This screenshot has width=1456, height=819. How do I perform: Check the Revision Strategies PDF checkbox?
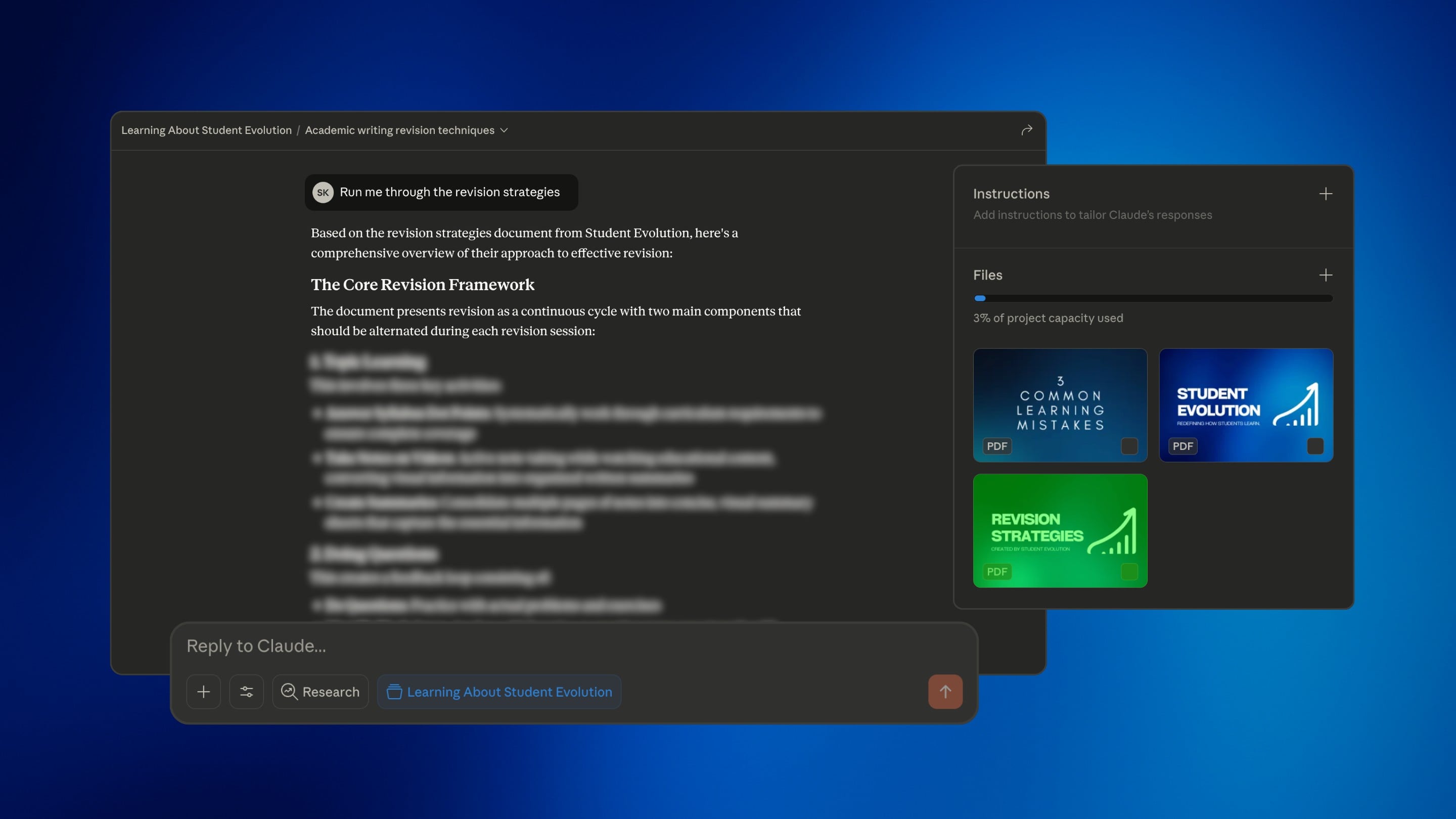tap(1129, 571)
